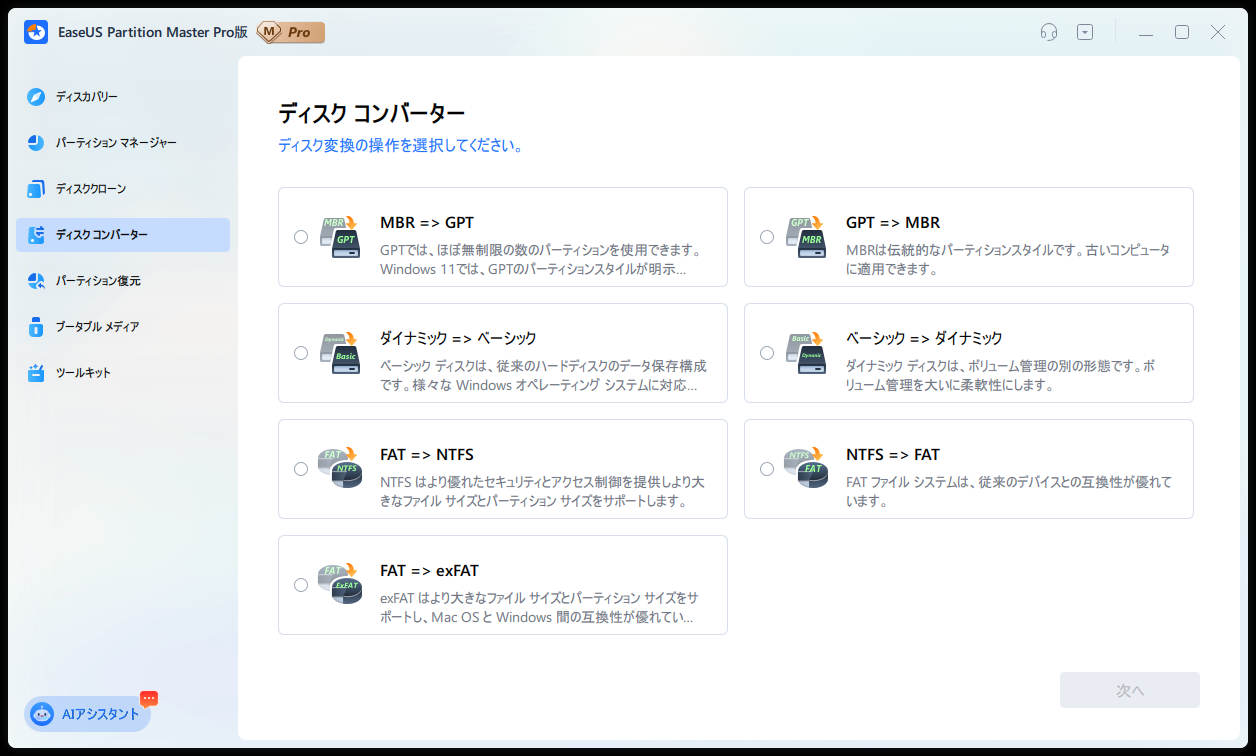Image resolution: width=1256 pixels, height=756 pixels.
Task: Click the AI assistant notification badge
Action: click(x=149, y=698)
